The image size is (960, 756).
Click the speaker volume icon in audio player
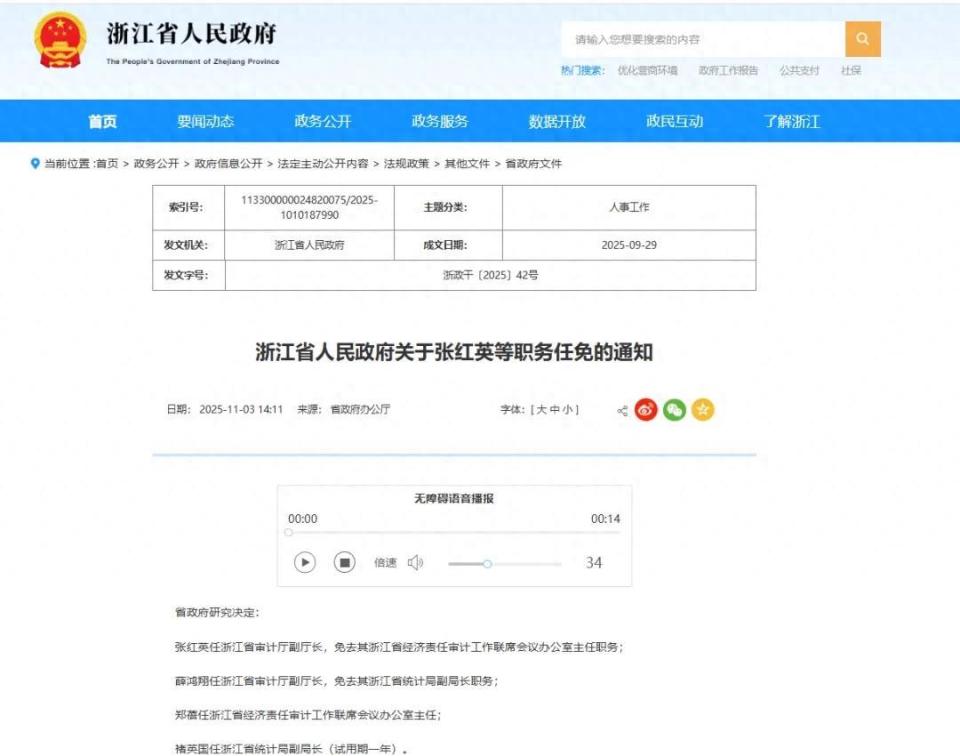tap(415, 563)
